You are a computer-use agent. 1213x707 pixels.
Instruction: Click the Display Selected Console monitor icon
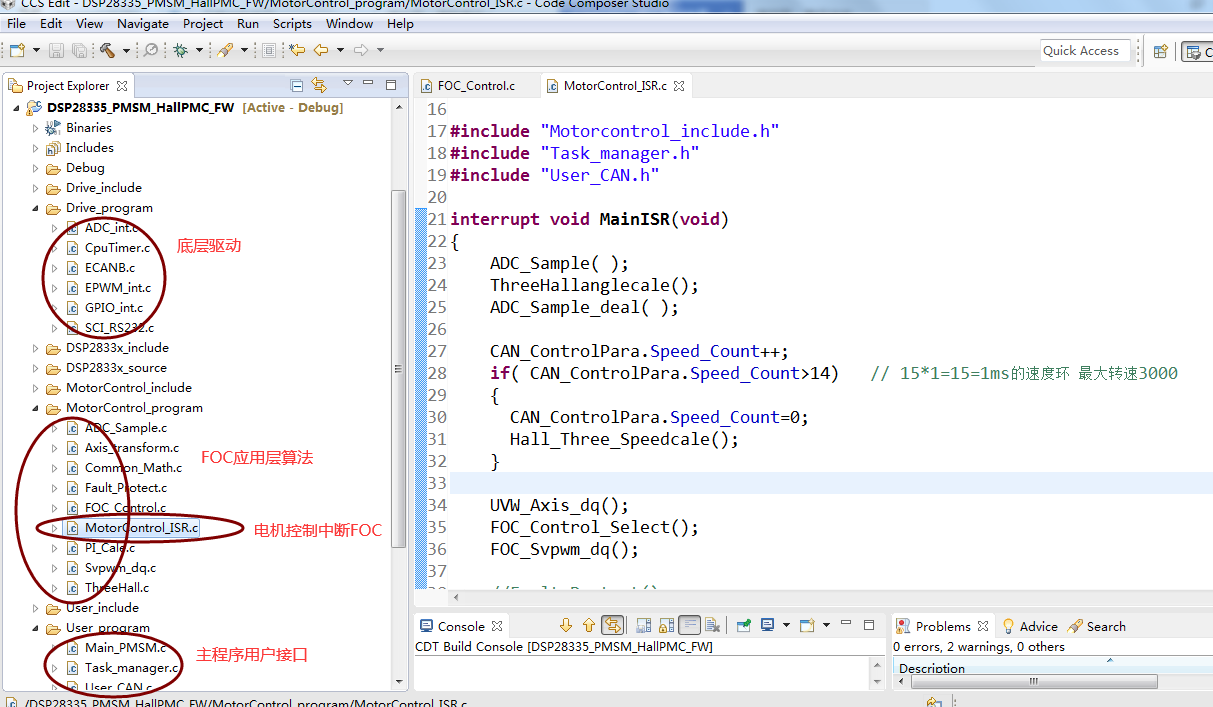[767, 626]
